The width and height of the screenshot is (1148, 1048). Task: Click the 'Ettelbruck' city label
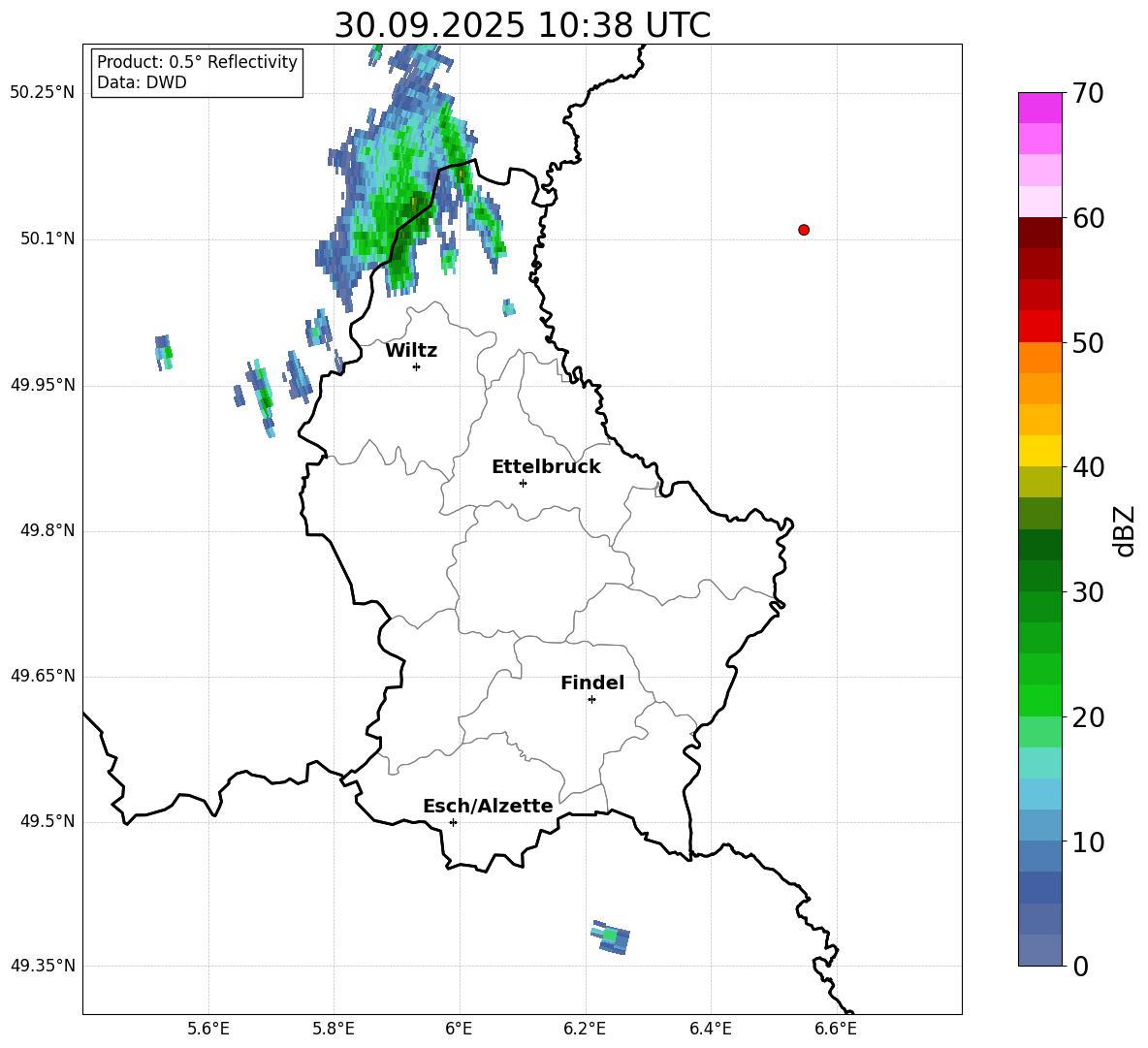point(546,467)
